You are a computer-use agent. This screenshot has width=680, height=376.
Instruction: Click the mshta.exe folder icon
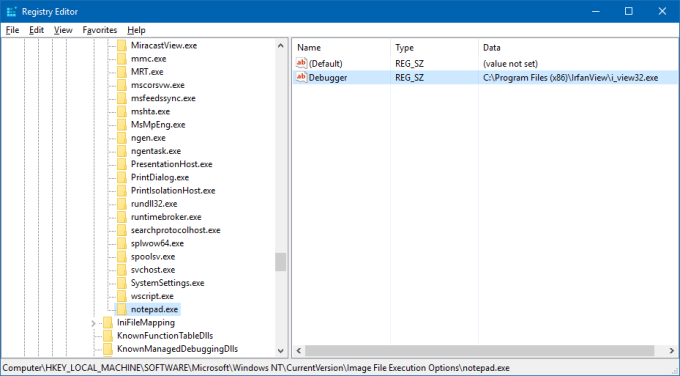click(x=122, y=111)
